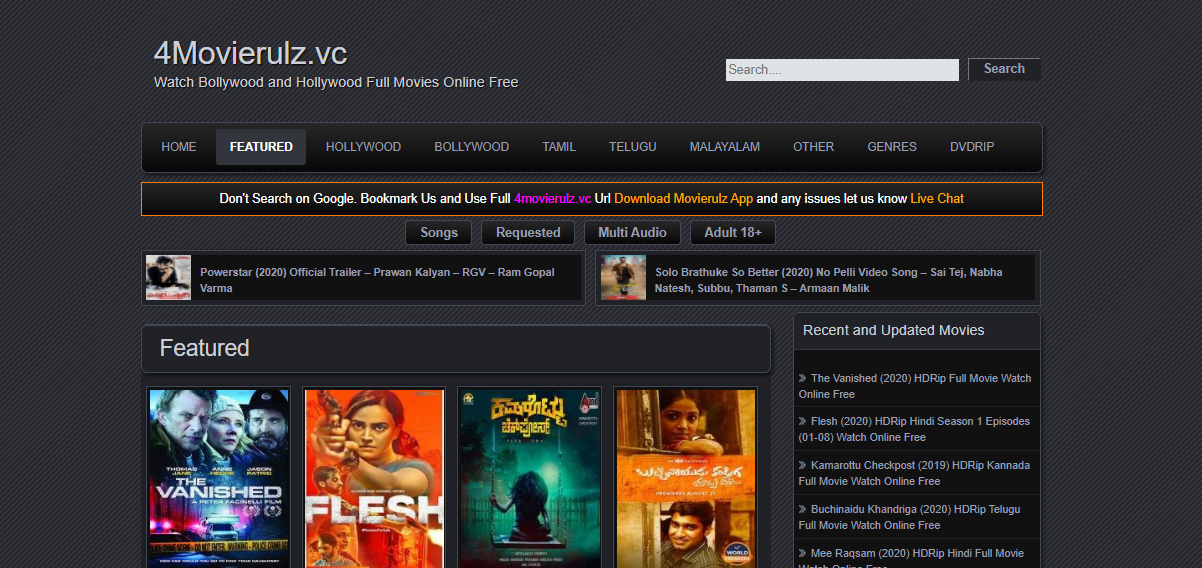1202x568 pixels.
Task: Open the Buchinaidu Khandriga movie poster
Action: coord(685,478)
